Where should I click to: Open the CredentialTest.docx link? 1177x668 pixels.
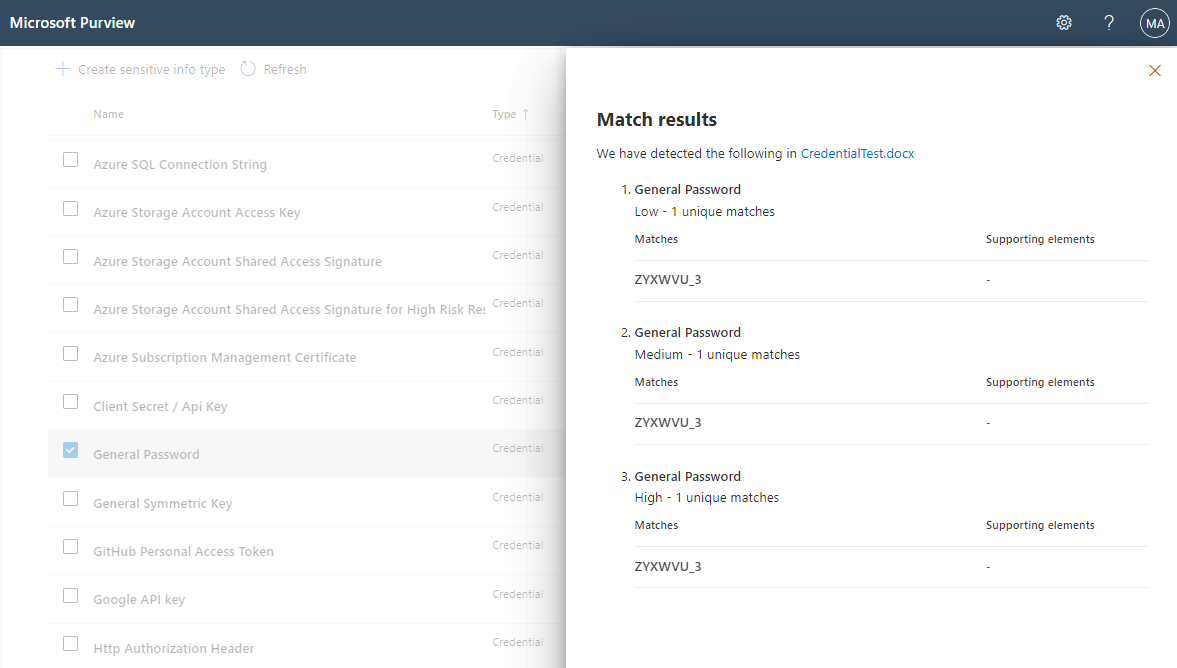coord(857,153)
